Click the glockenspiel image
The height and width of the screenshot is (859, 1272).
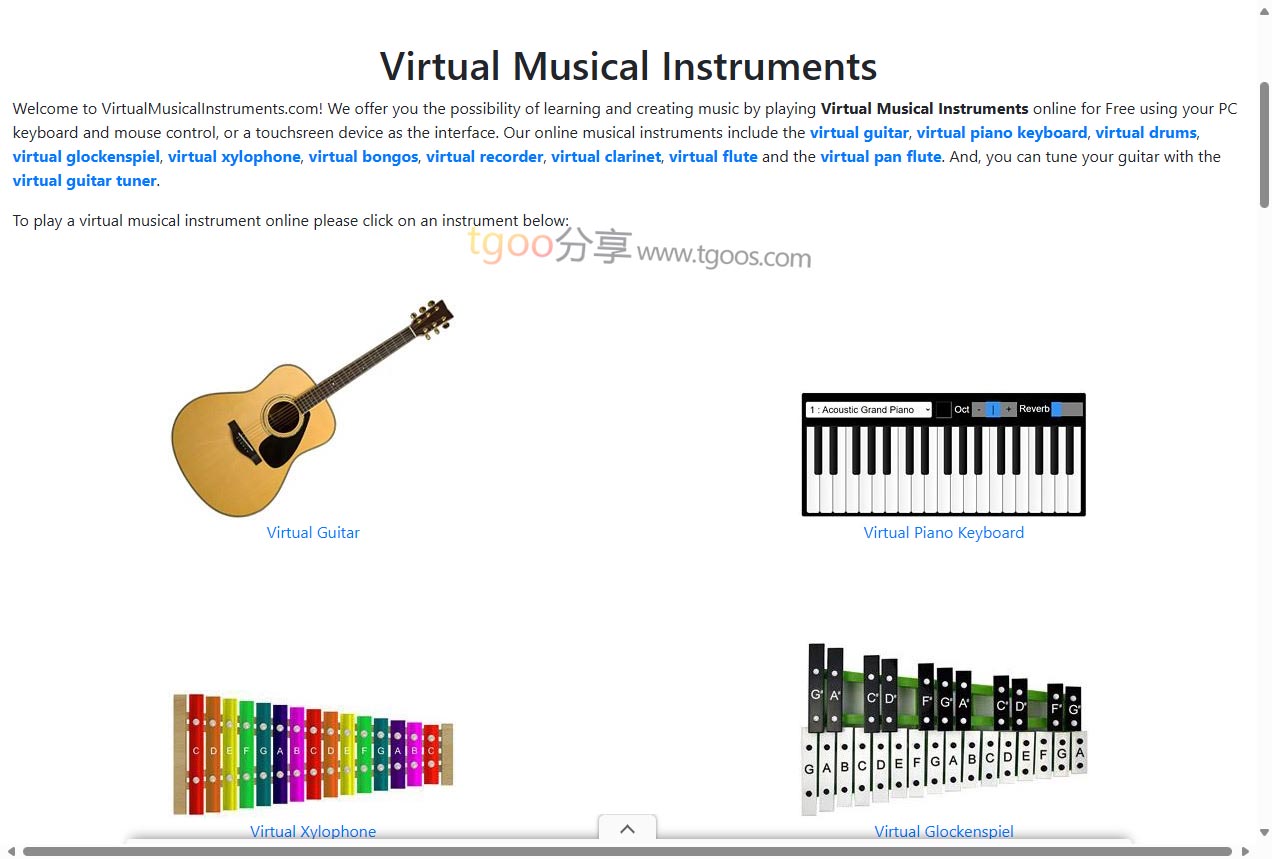coord(943,730)
